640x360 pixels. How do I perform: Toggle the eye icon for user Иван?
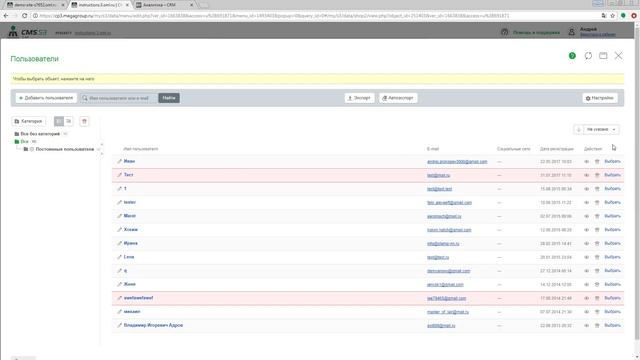pyautogui.click(x=587, y=162)
